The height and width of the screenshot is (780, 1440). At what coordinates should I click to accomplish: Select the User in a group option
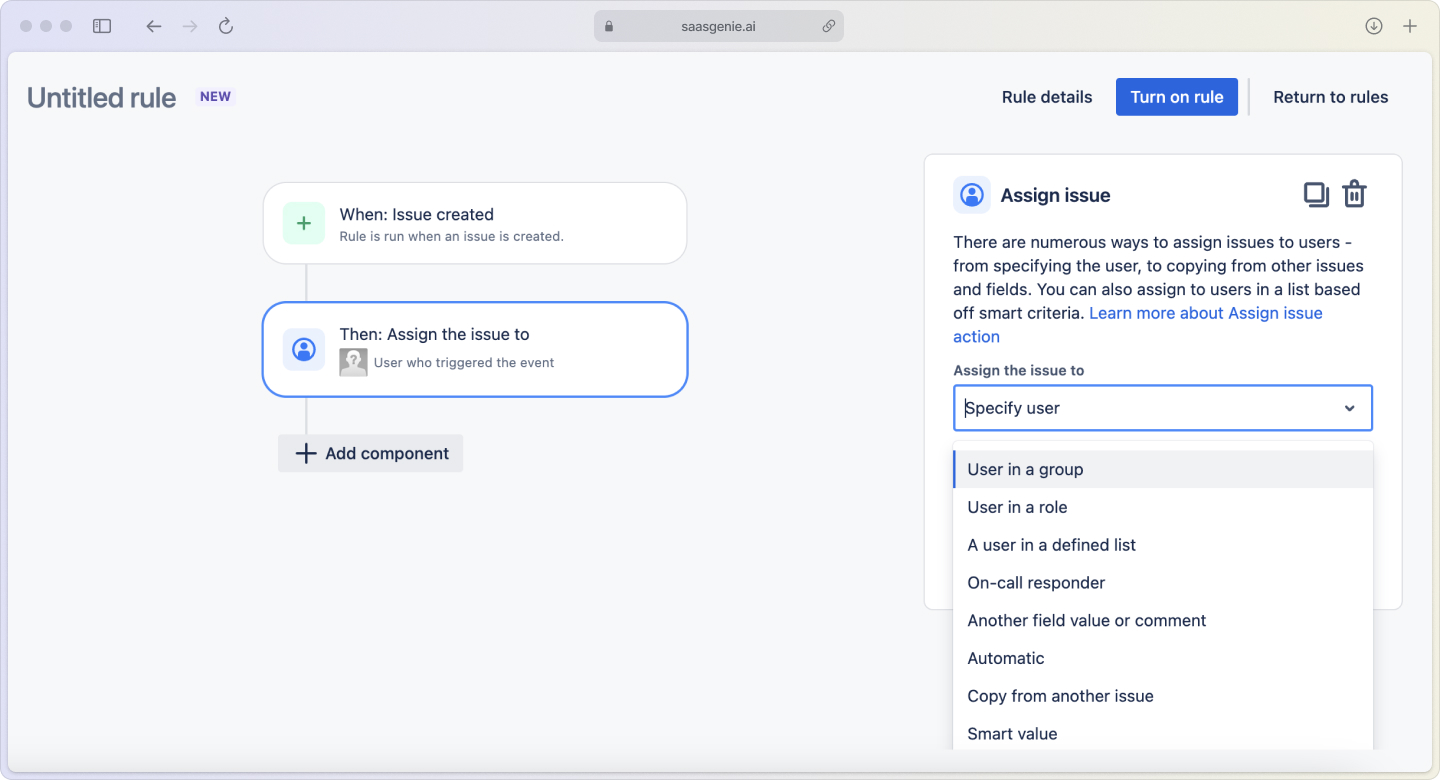pos(1025,469)
